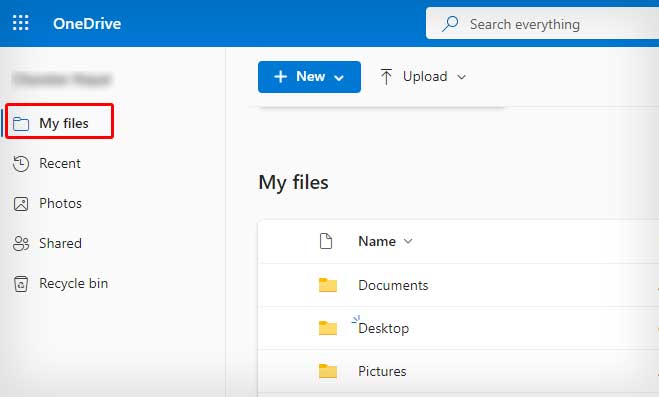Click the Recycle bin trash icon

(x=21, y=284)
